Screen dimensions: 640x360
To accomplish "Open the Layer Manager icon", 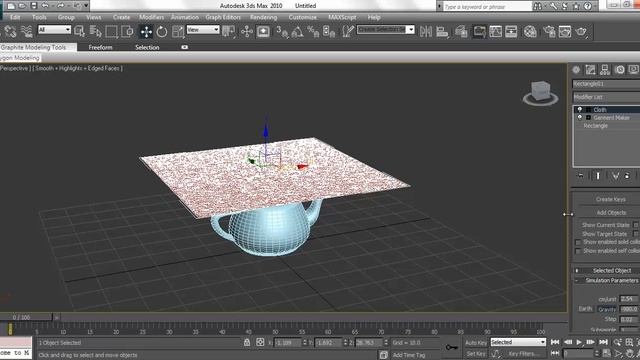I will click(x=461, y=31).
